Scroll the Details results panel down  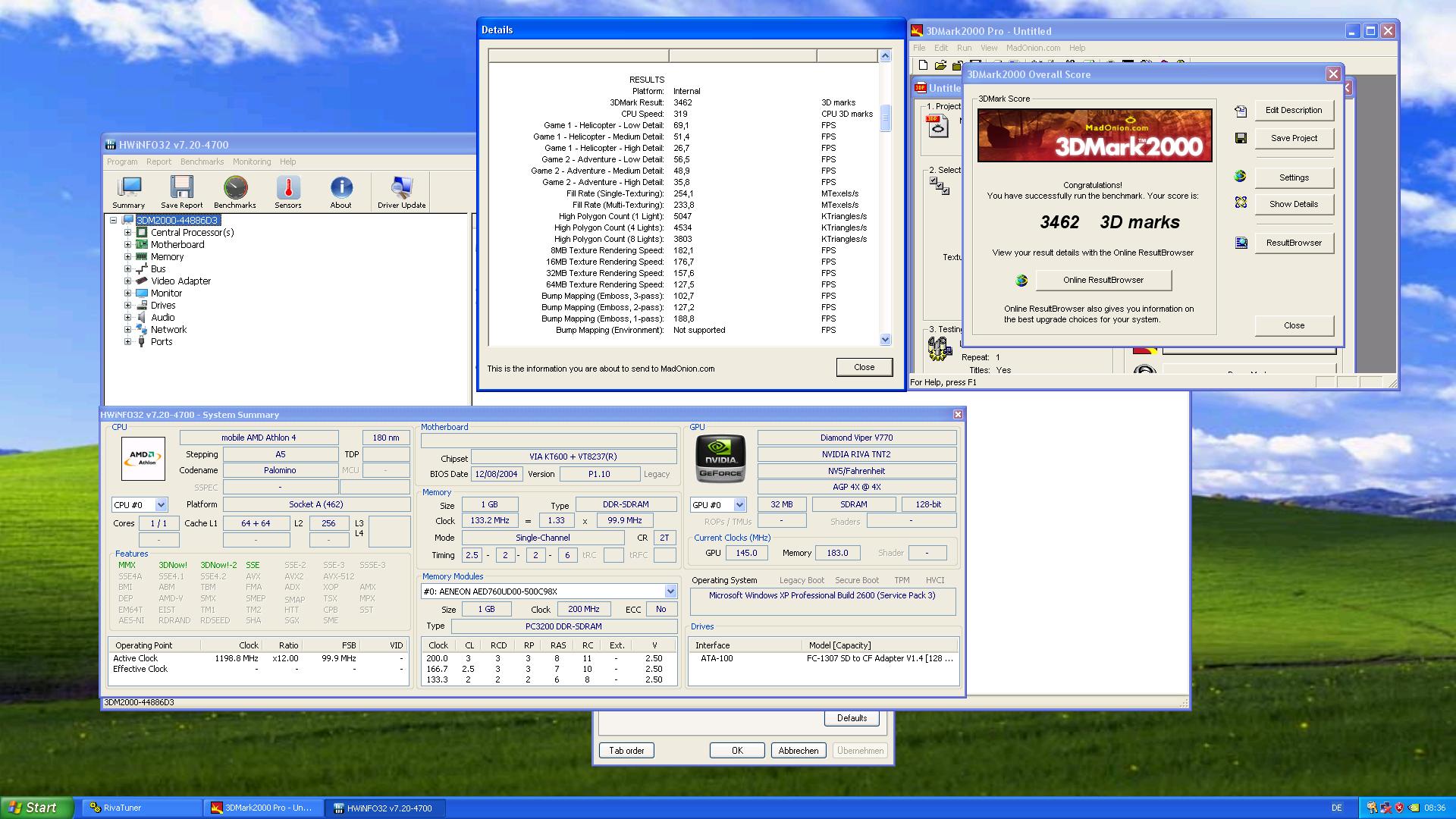coord(884,339)
